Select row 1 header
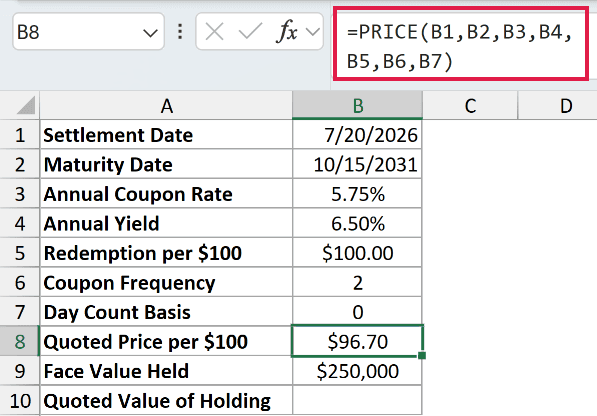 [20, 135]
